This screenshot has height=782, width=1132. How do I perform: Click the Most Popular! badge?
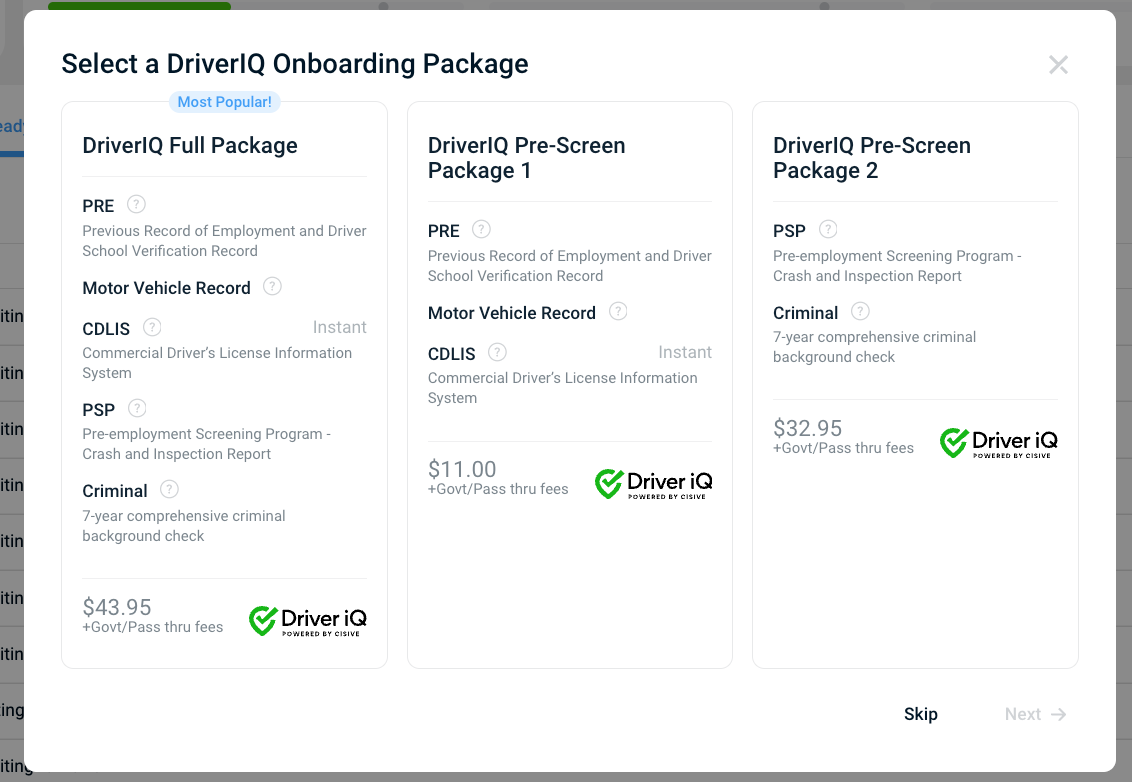225,102
